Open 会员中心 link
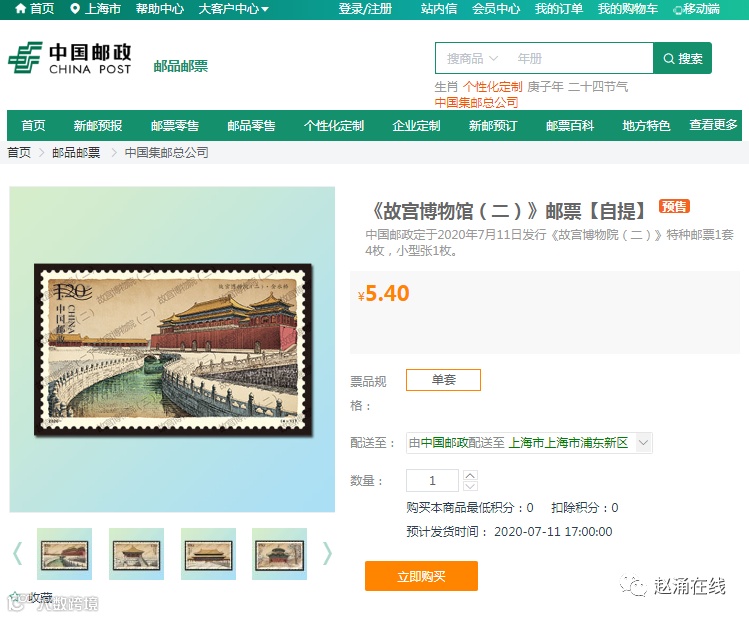The width and height of the screenshot is (749, 618). (496, 9)
